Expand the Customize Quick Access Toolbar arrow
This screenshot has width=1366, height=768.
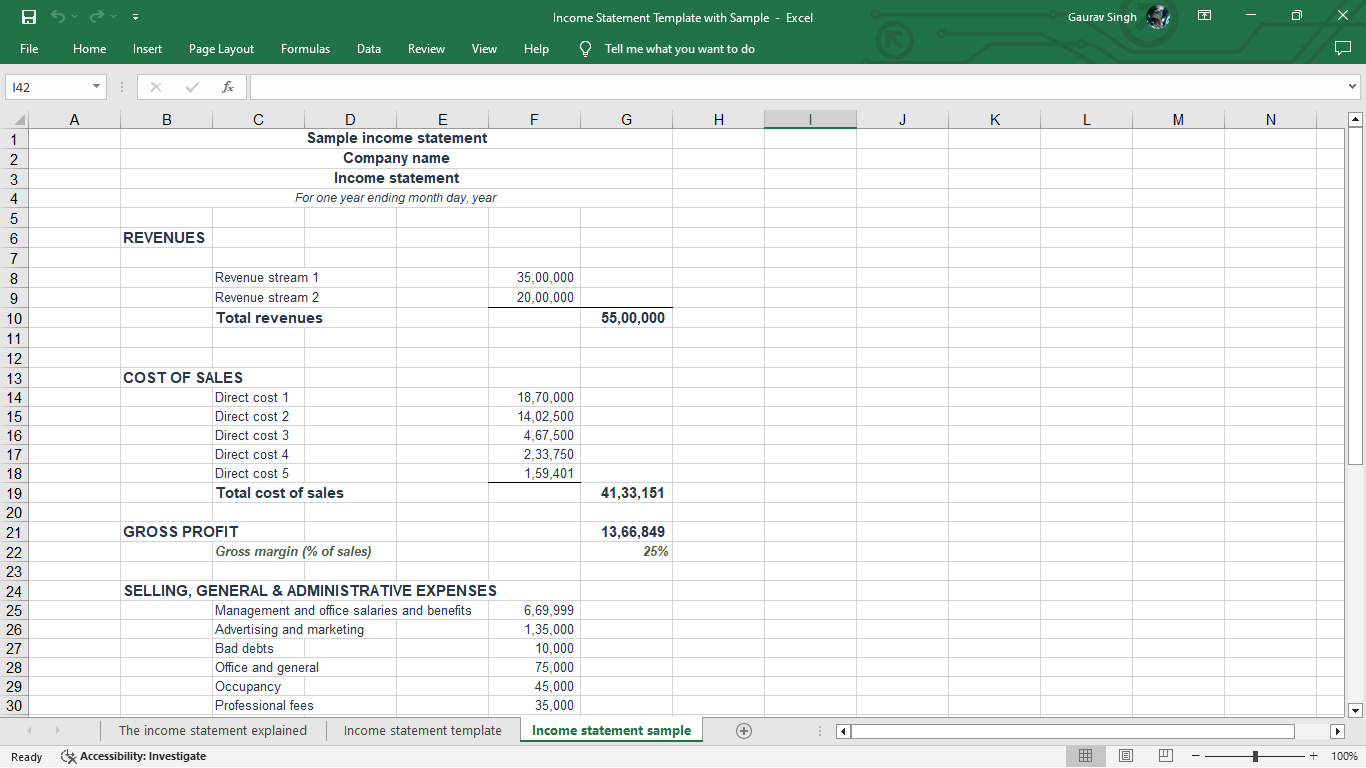(x=134, y=16)
